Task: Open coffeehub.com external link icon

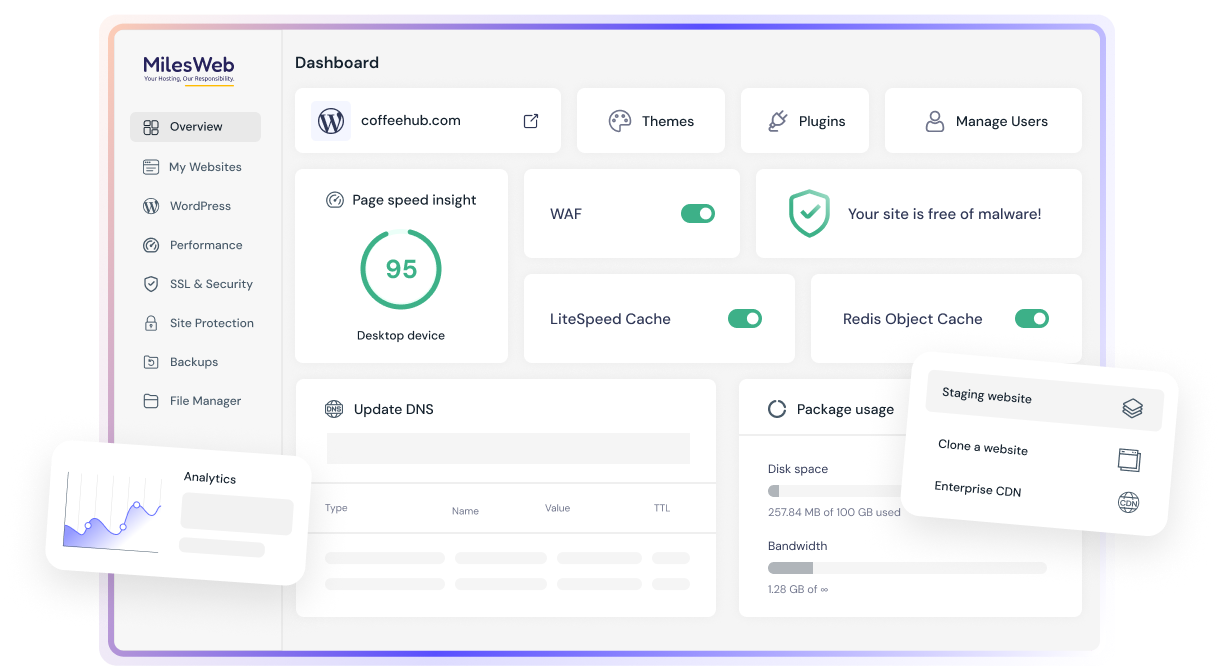Action: (x=531, y=121)
